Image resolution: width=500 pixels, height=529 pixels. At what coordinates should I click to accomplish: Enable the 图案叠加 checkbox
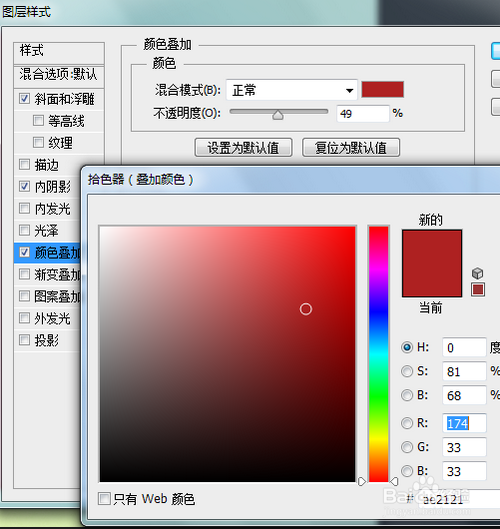click(24, 296)
